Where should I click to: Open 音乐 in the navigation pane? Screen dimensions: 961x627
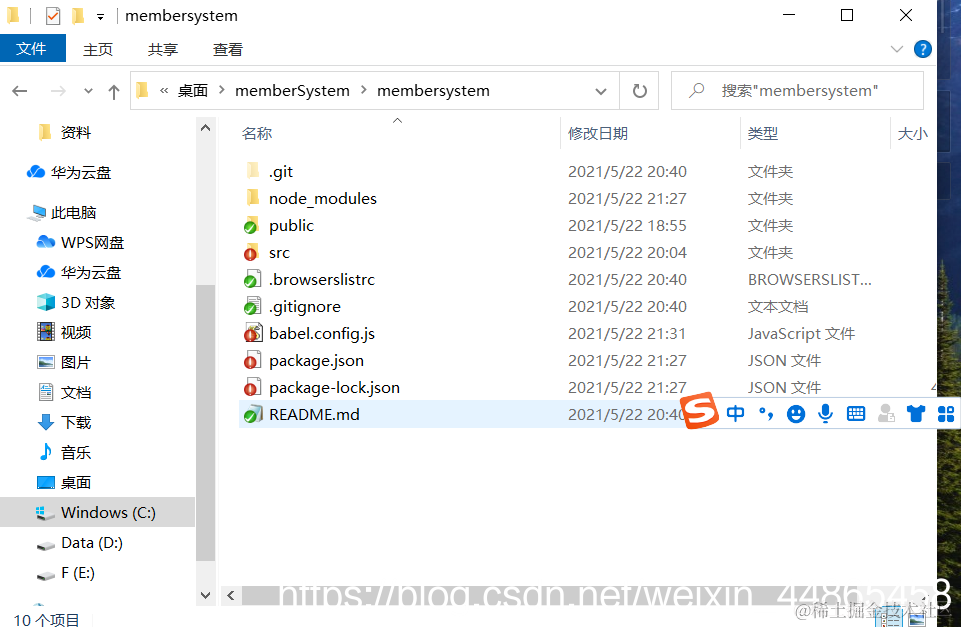tap(75, 452)
